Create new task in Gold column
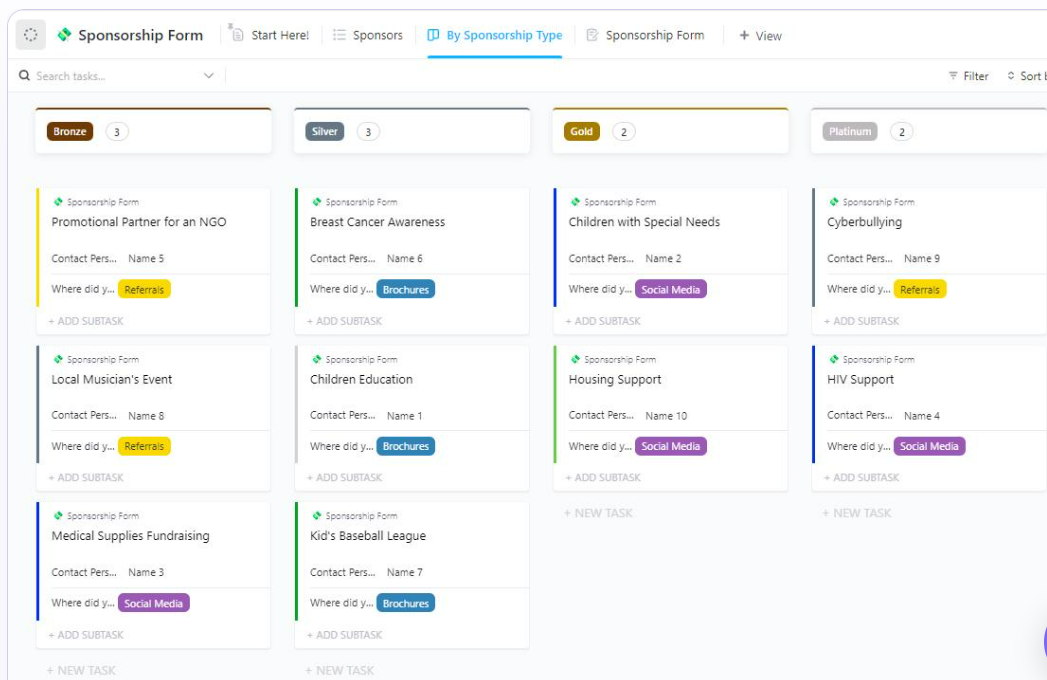 pyautogui.click(x=598, y=513)
